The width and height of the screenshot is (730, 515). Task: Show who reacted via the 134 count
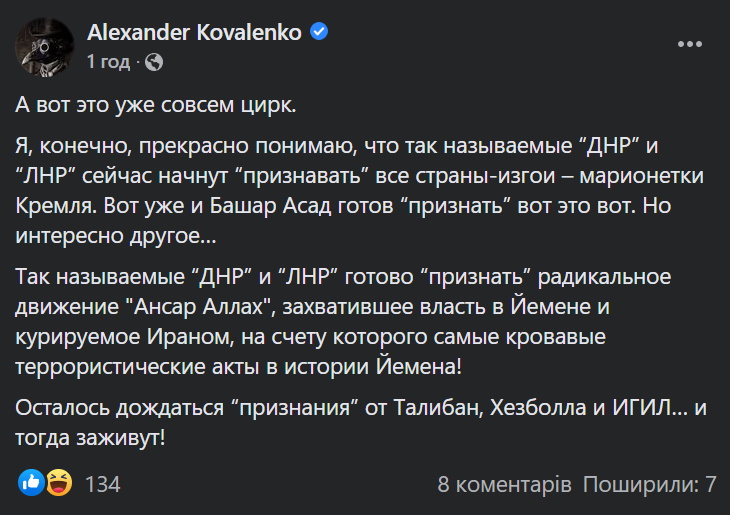(103, 485)
